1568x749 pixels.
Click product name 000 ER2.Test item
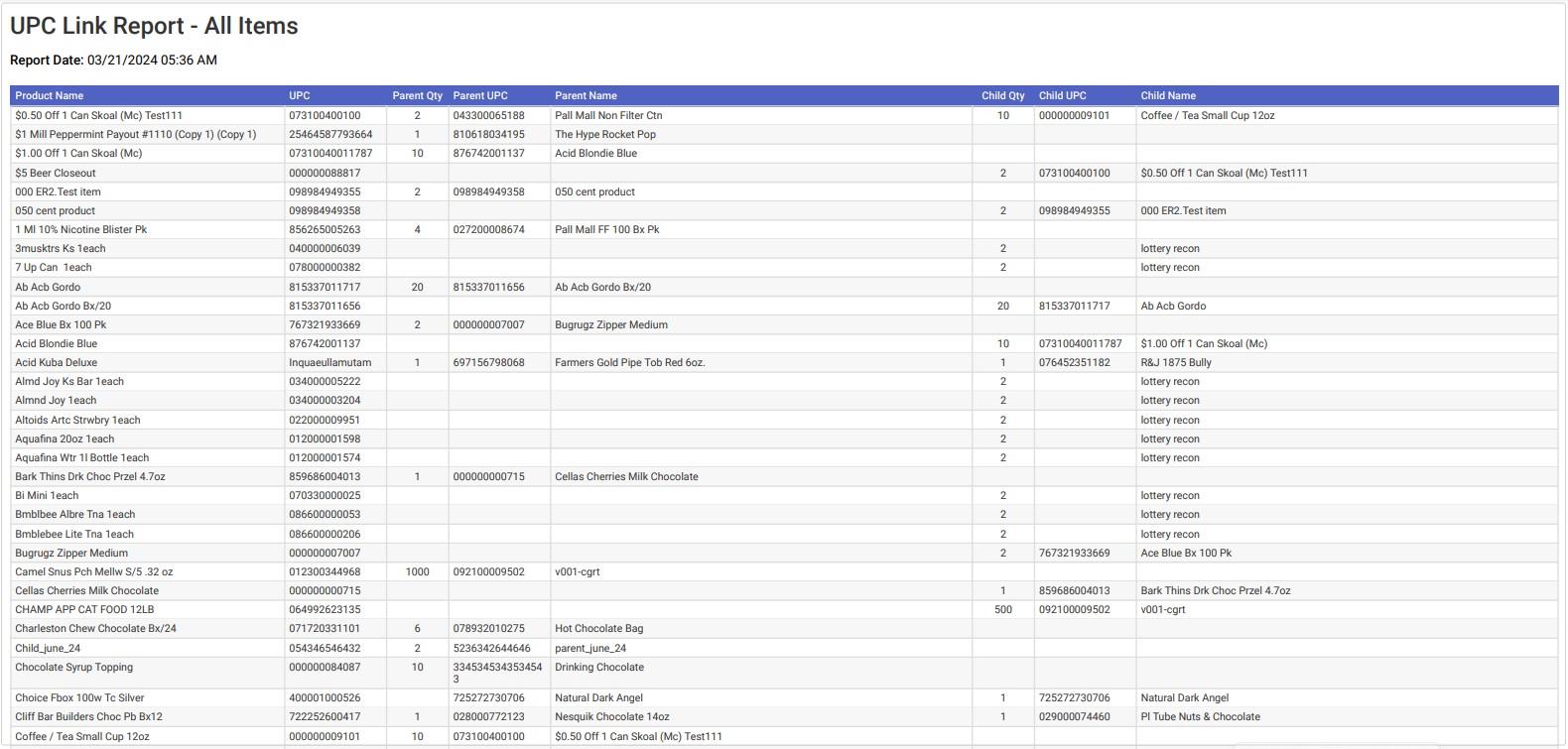58,192
